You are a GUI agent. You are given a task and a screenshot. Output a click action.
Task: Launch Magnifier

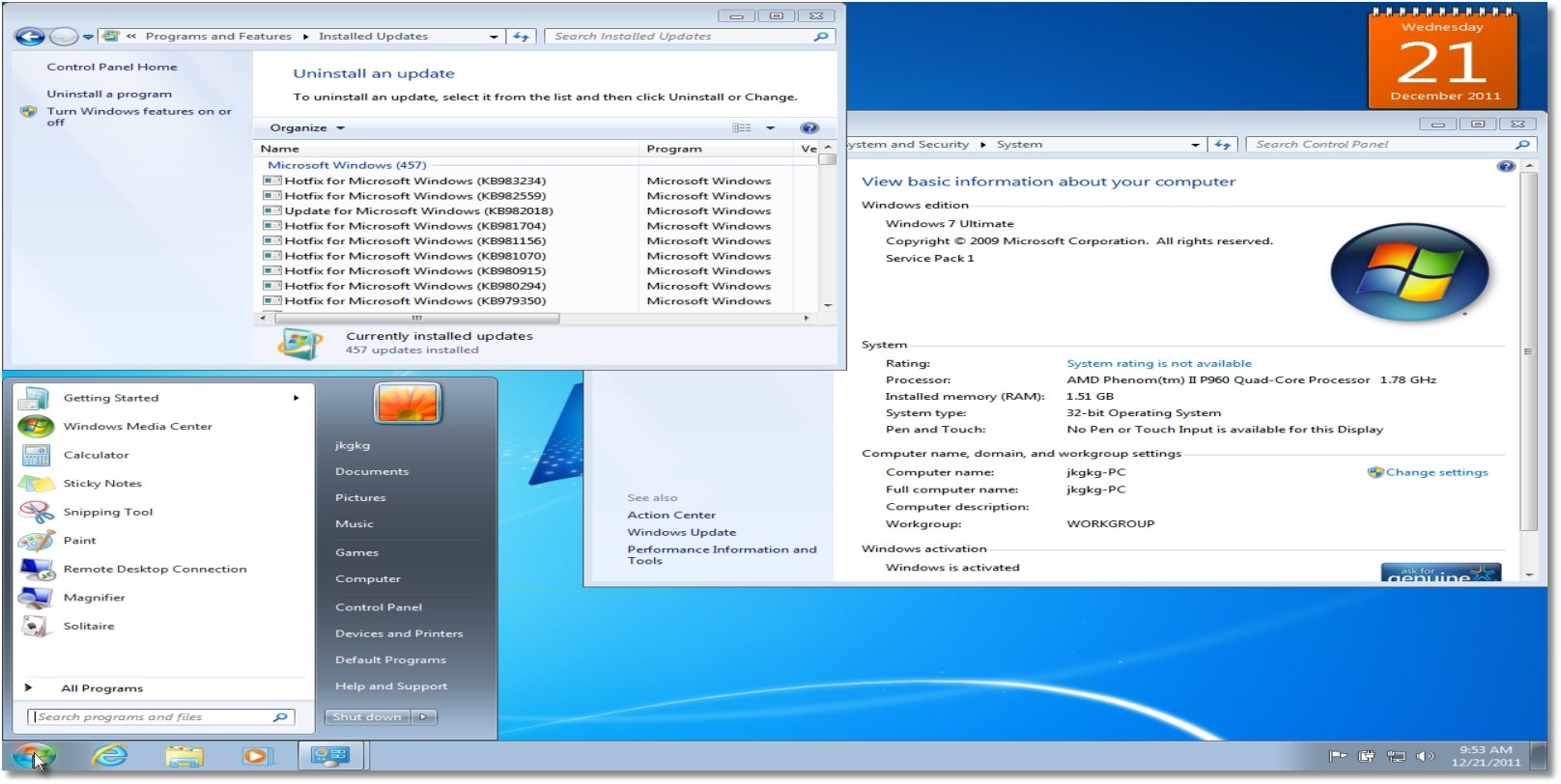pyautogui.click(x=95, y=598)
